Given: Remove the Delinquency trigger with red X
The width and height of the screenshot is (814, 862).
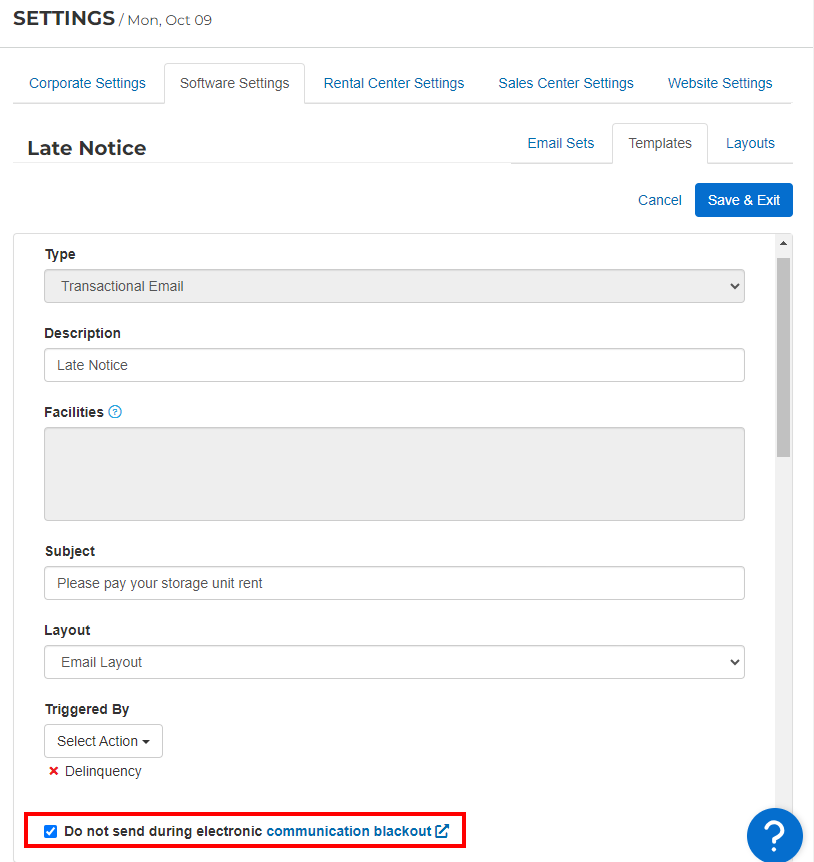Looking at the screenshot, I should (53, 771).
